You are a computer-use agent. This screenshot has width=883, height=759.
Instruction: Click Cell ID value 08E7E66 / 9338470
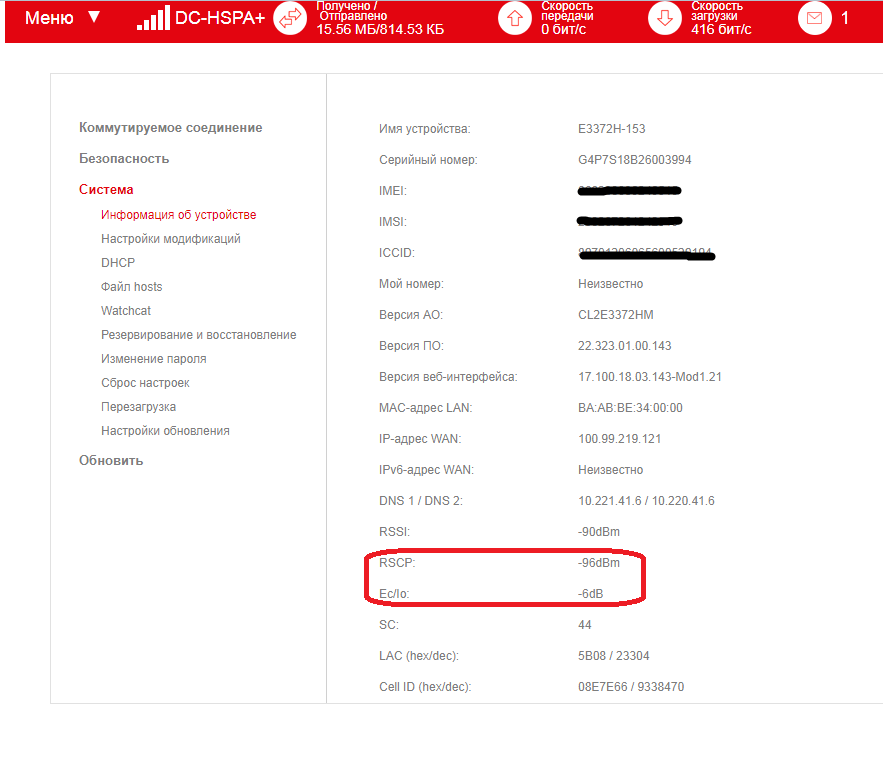tap(631, 686)
